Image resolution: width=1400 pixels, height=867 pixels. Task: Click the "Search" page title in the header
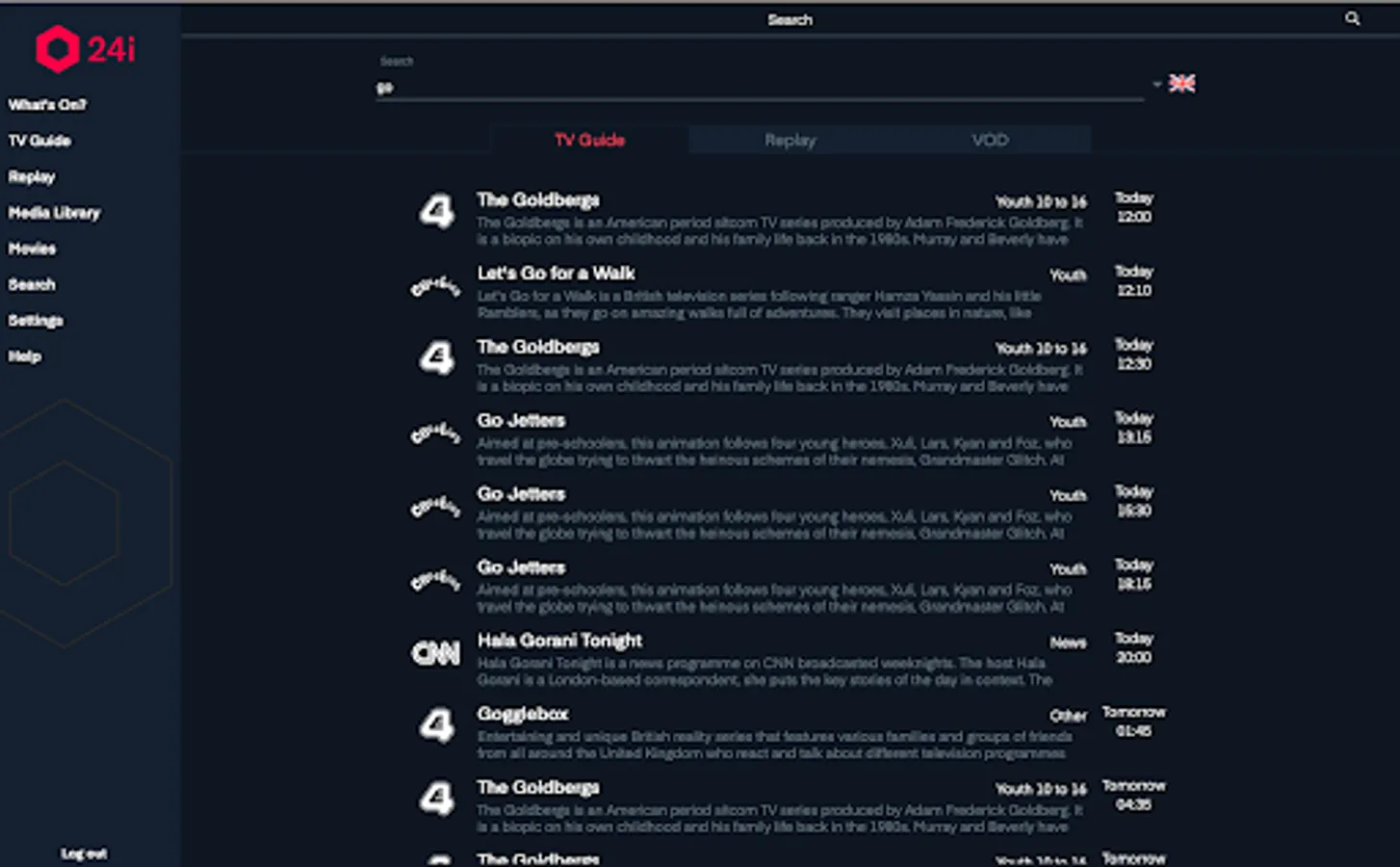click(790, 19)
